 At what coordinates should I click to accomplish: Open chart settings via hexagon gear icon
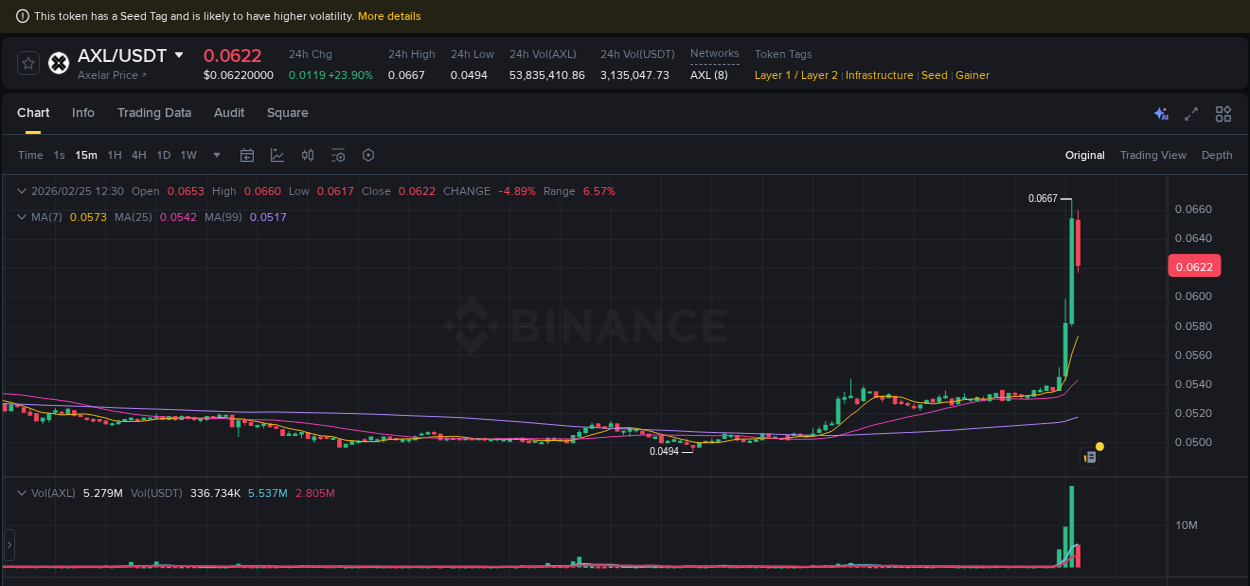pyautogui.click(x=368, y=155)
